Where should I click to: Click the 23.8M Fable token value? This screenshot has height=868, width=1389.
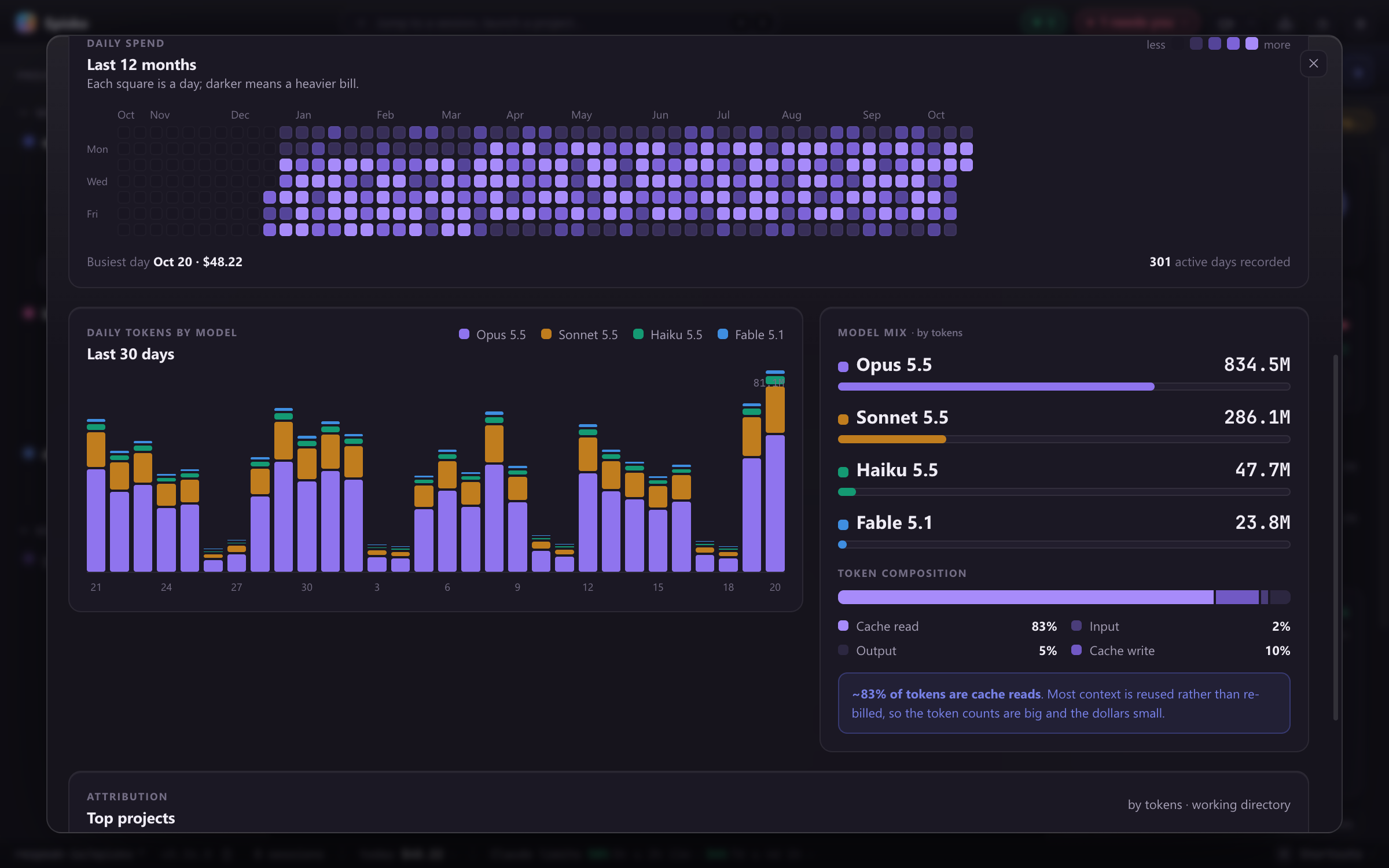[x=1262, y=523]
